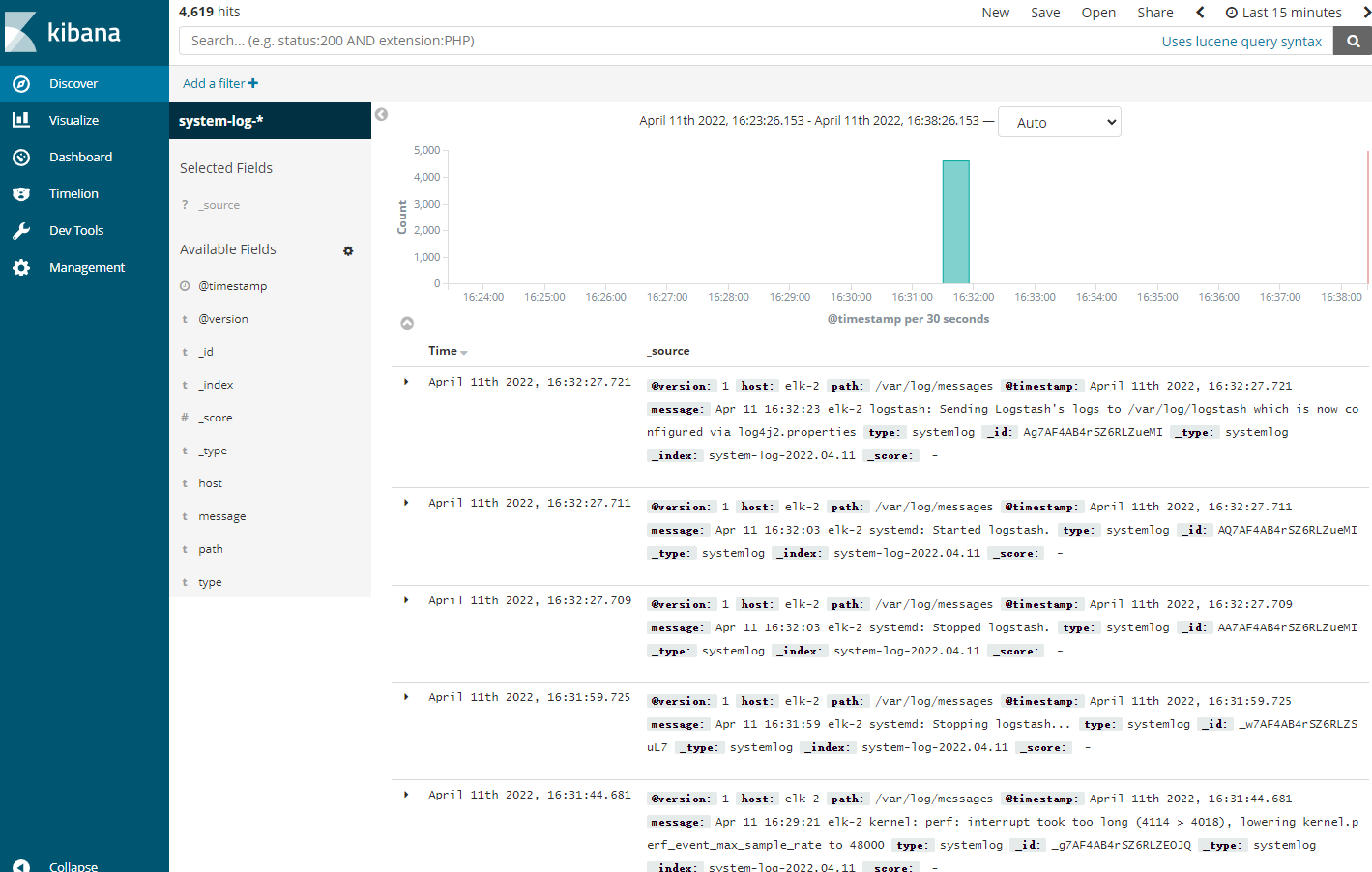Select the message field

[x=221, y=516]
